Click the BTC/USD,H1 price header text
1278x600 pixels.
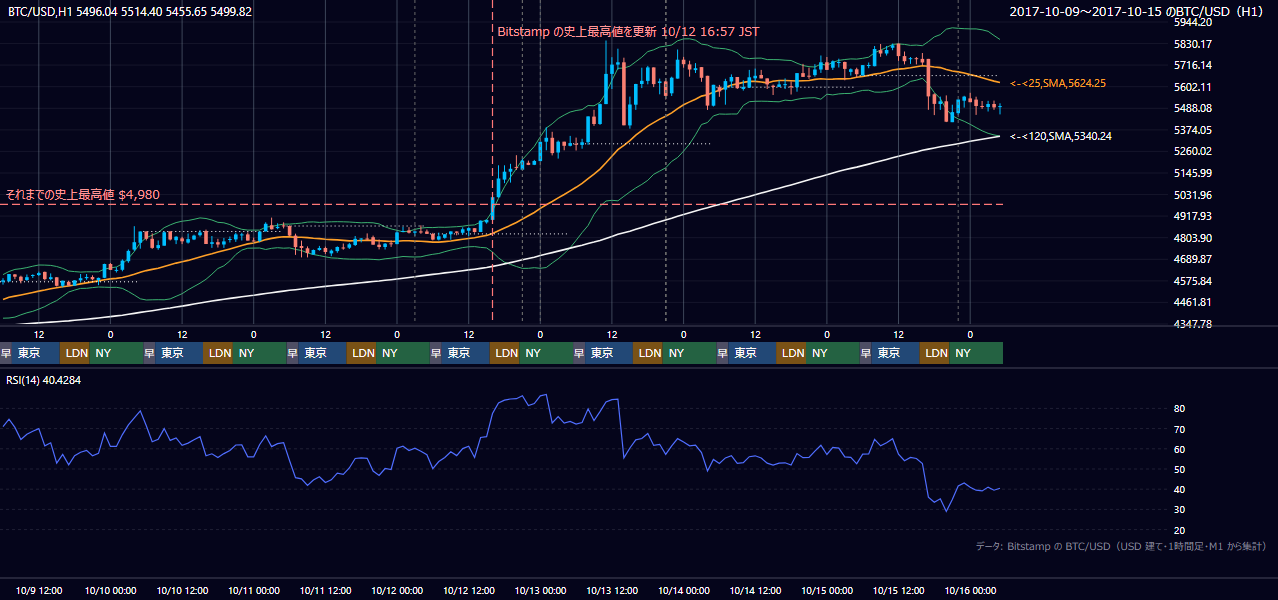coord(130,11)
